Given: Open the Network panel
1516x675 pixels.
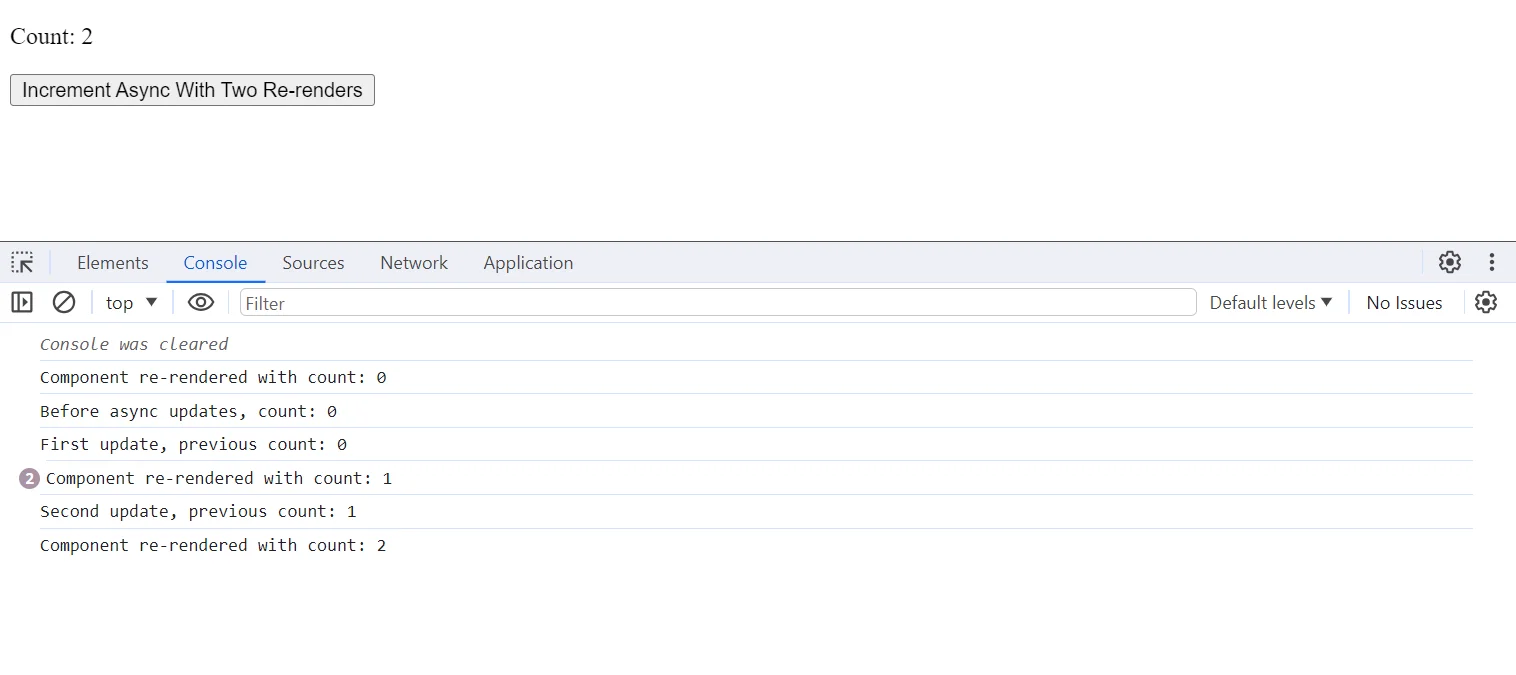Looking at the screenshot, I should point(414,262).
